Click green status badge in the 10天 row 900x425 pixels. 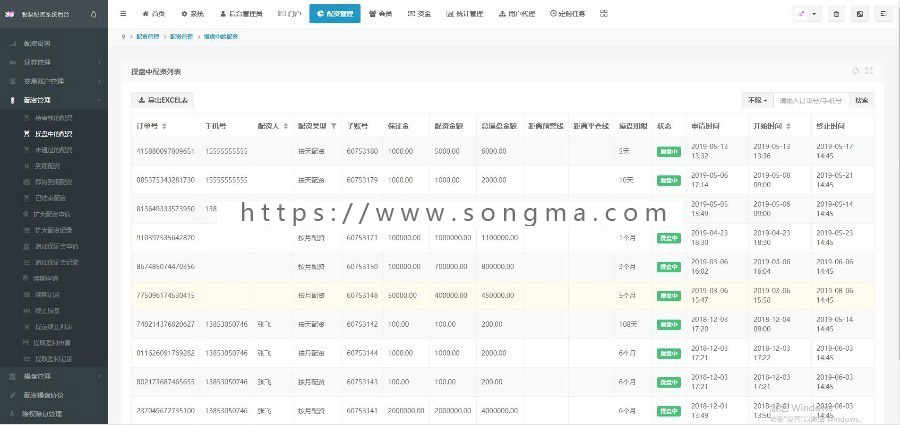tap(669, 180)
